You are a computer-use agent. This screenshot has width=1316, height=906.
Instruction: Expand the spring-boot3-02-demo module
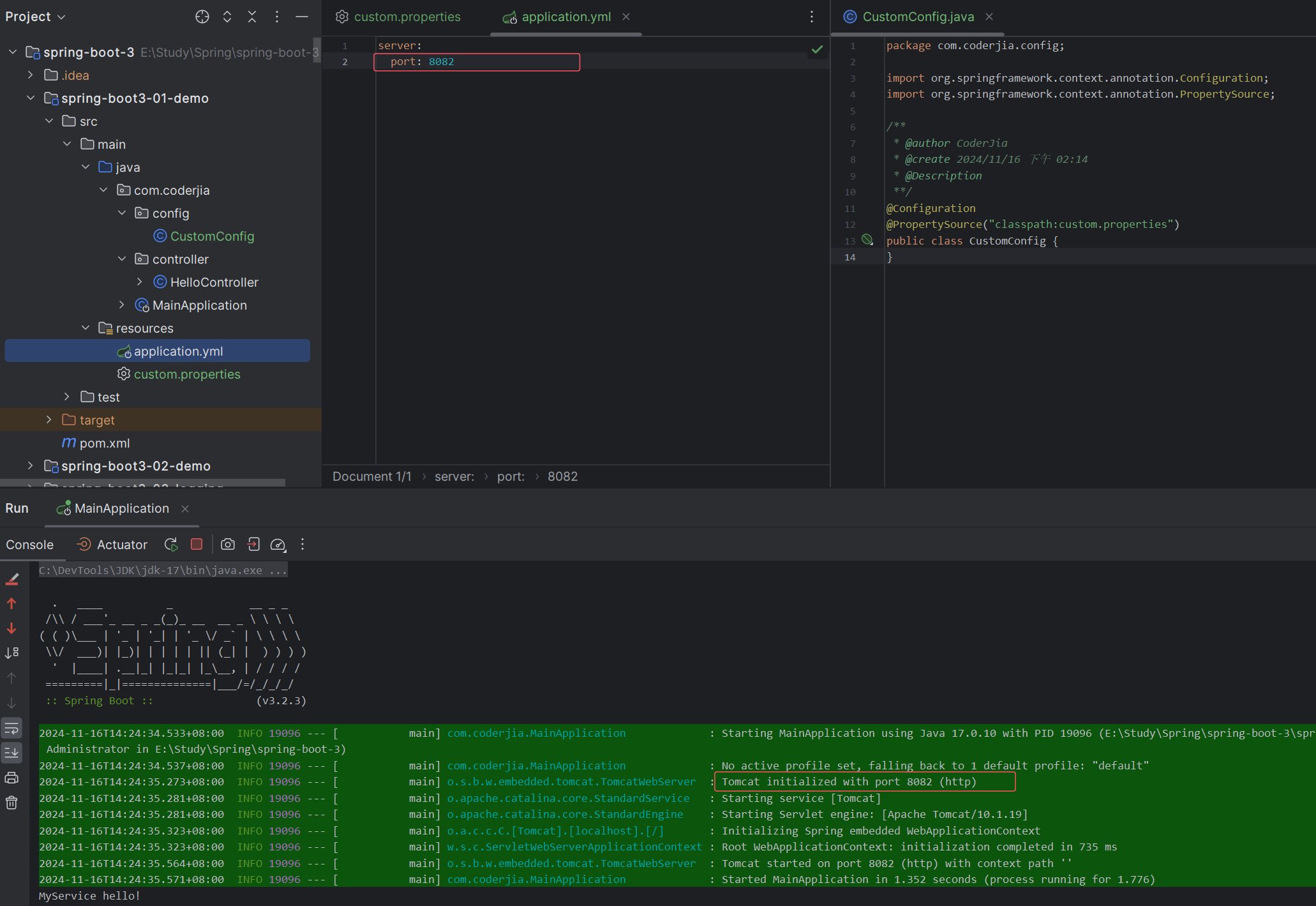tap(31, 465)
